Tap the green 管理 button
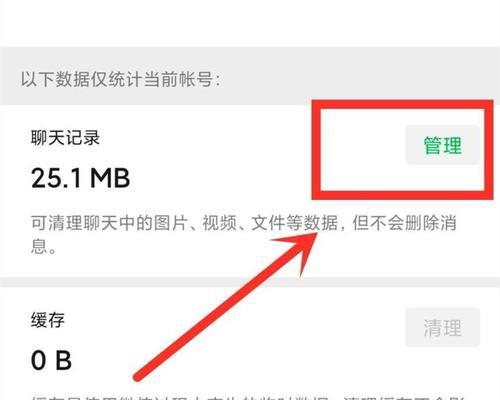The image size is (500, 400). click(442, 145)
